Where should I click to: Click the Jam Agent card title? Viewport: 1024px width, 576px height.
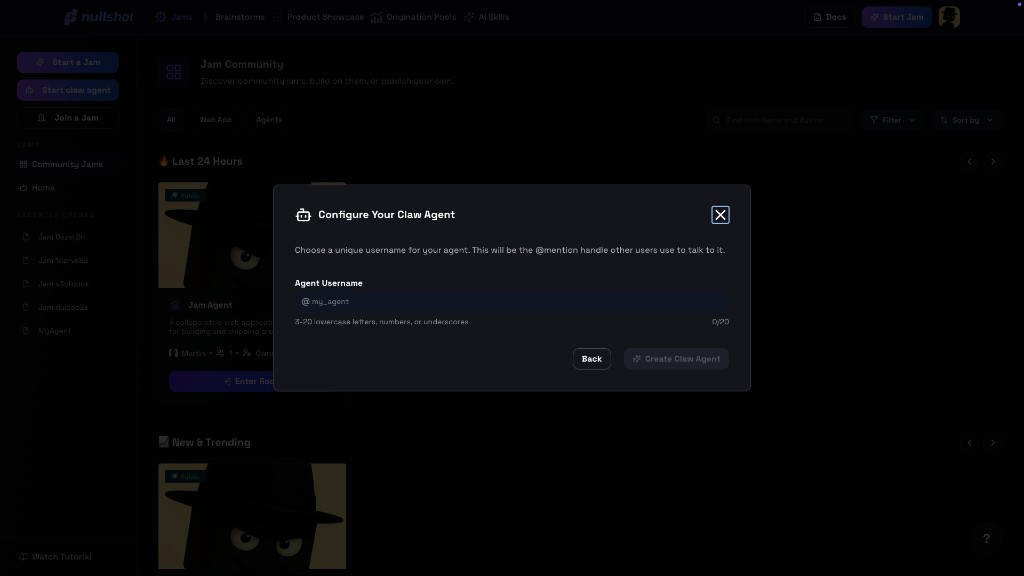tap(210, 305)
